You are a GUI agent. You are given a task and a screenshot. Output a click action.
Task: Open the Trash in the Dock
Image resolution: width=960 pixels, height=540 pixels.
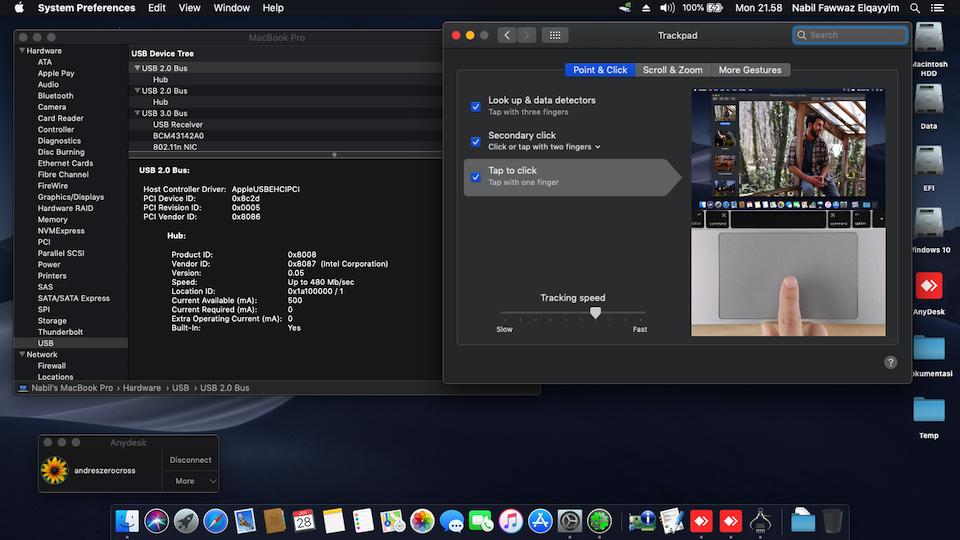[832, 520]
